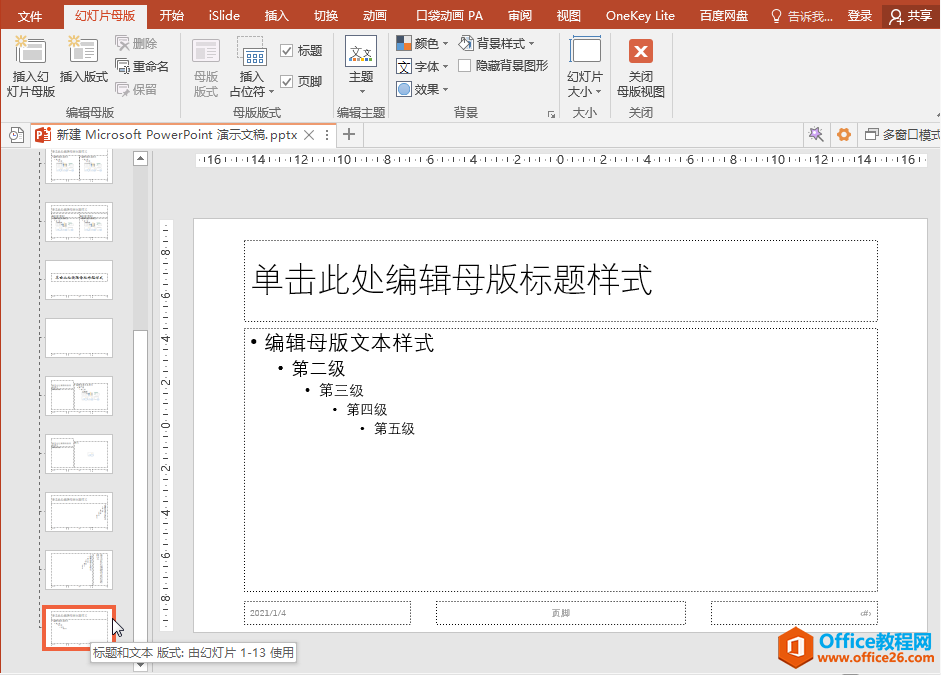Switch to the 插入 ribbon tab
The image size is (941, 675).
pos(277,16)
